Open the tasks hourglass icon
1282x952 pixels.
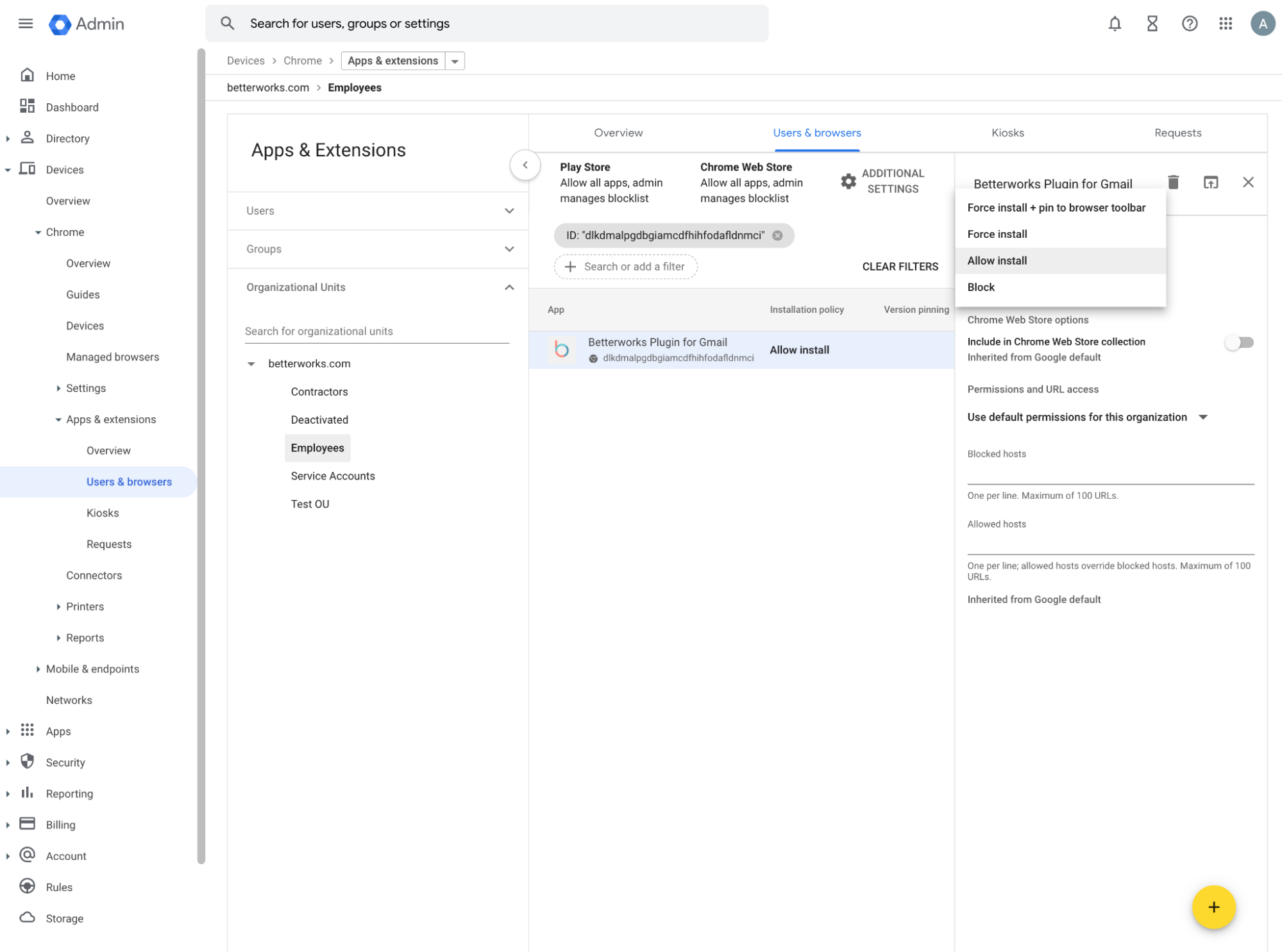1152,24
